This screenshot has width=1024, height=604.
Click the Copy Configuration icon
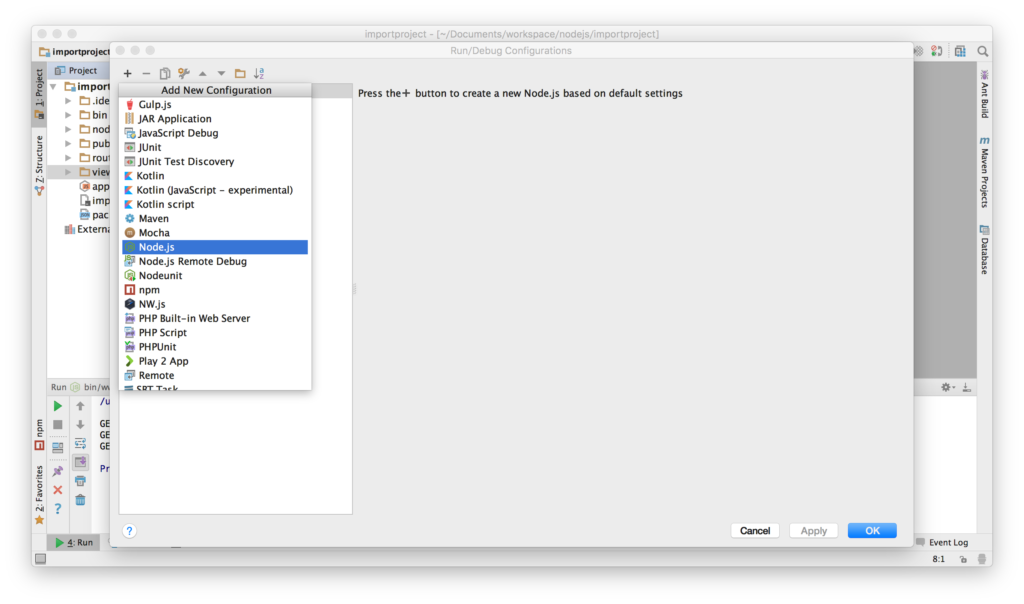click(x=165, y=73)
